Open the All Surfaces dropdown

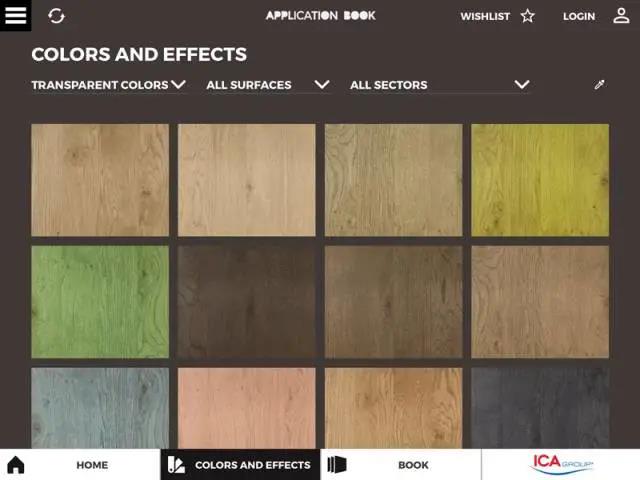[267, 85]
